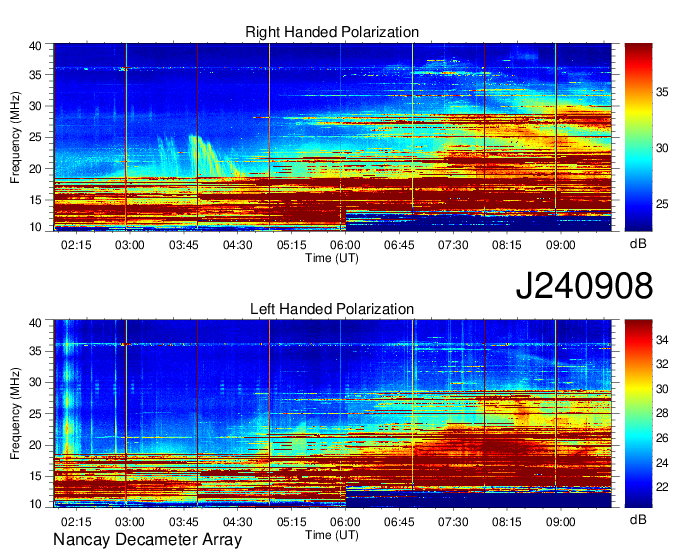Click the "09:00" time tick of bottom plot

click(x=561, y=521)
